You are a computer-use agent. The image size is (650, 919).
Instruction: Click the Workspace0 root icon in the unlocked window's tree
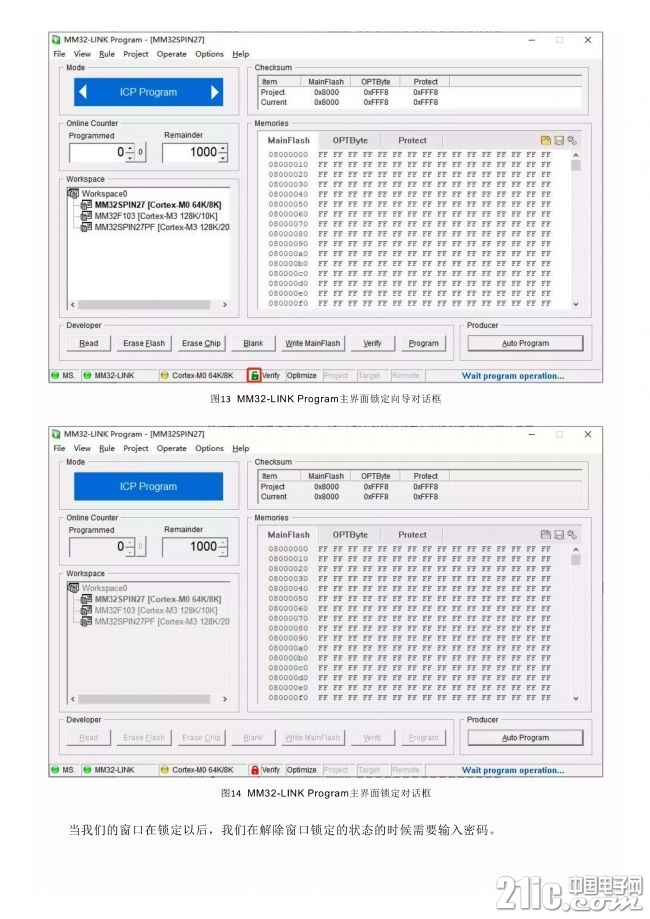point(73,193)
